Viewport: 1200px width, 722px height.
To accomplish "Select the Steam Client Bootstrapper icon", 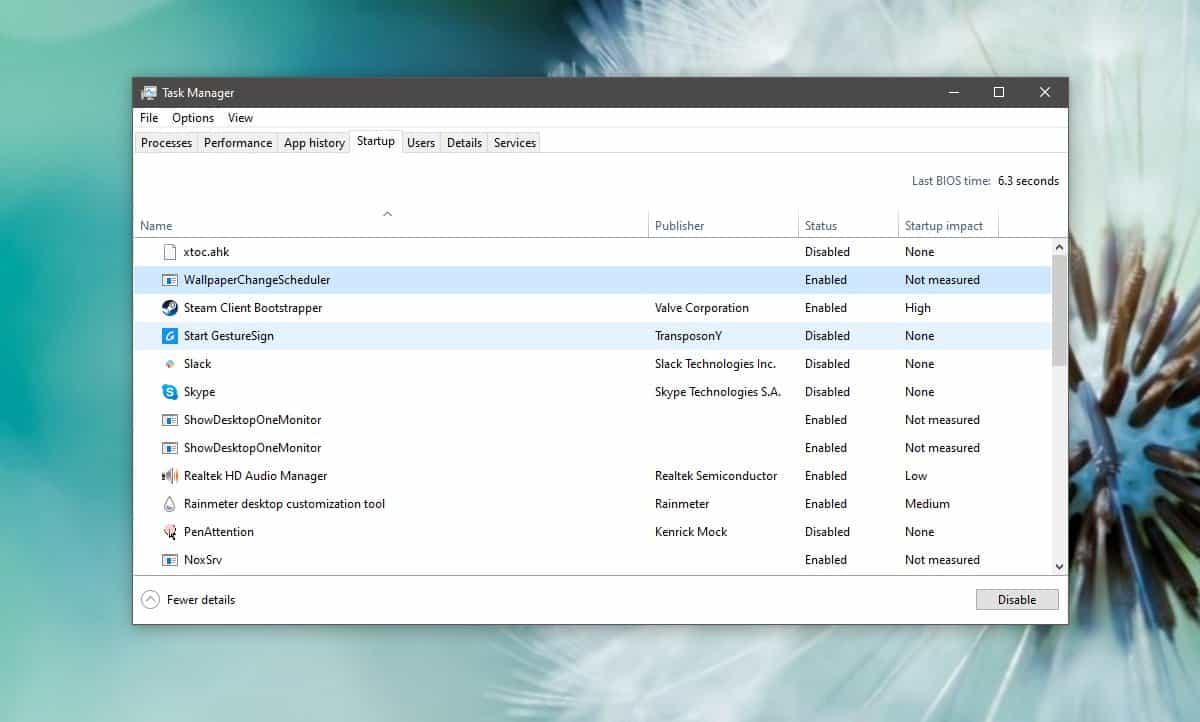I will tap(169, 308).
